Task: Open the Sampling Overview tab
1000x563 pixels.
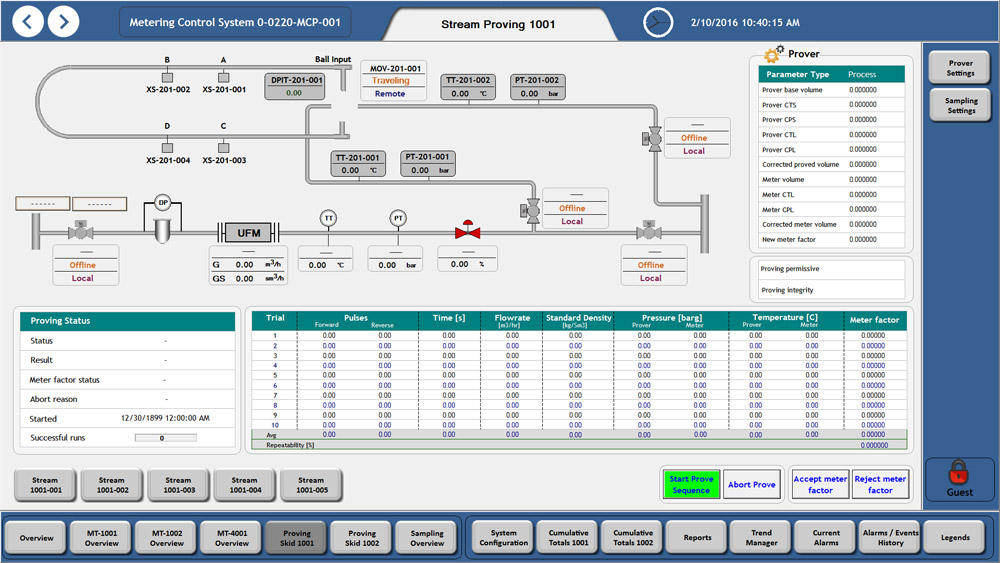Action: [427, 537]
